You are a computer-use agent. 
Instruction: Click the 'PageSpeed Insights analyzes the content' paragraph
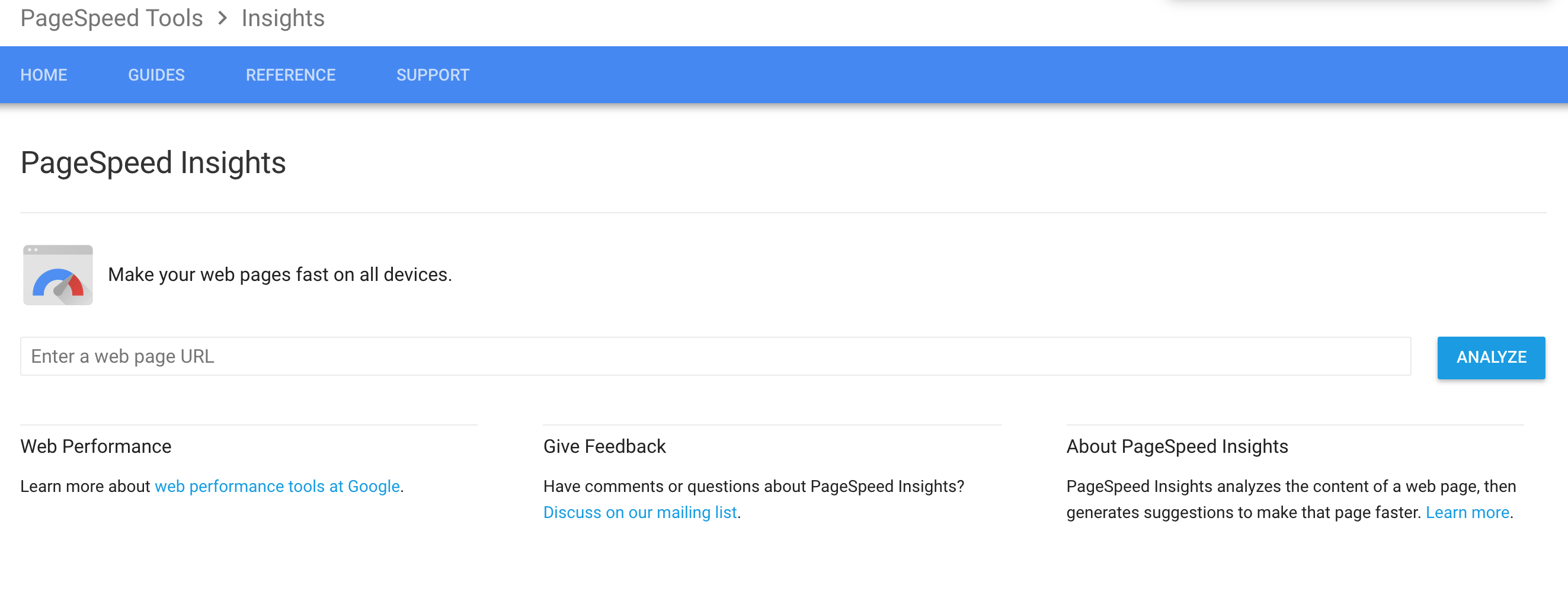tap(1291, 487)
